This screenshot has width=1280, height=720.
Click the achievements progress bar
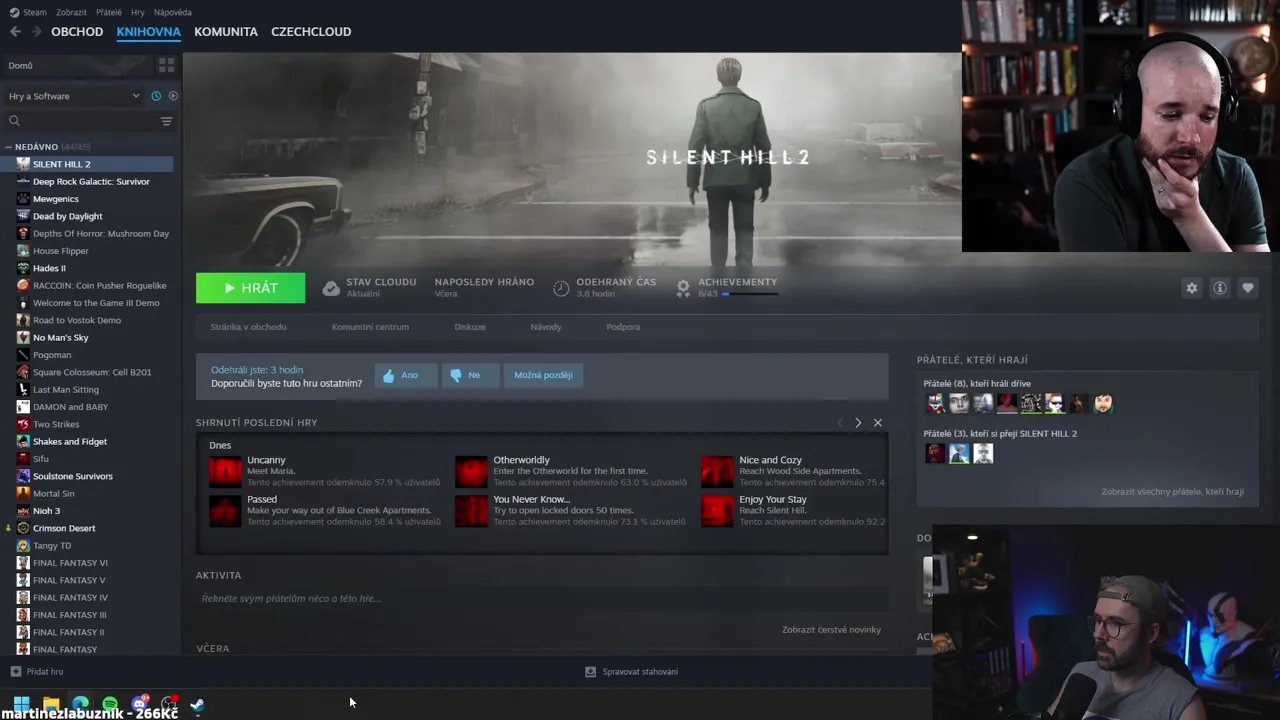coord(749,294)
